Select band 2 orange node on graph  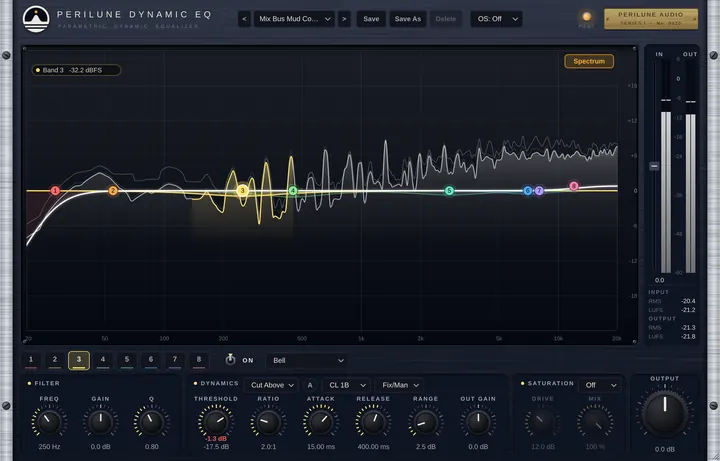(113, 191)
